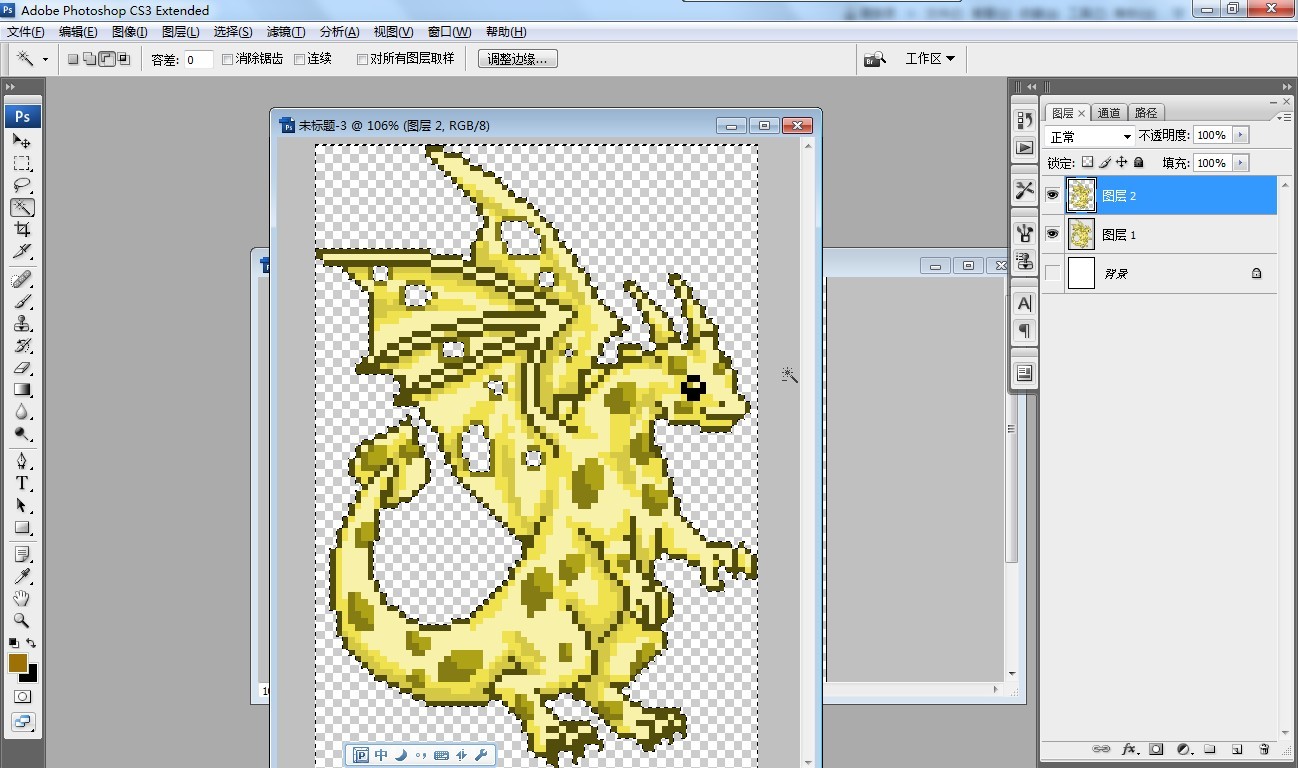Select the Lasso tool
The image size is (1298, 768).
[x=22, y=185]
